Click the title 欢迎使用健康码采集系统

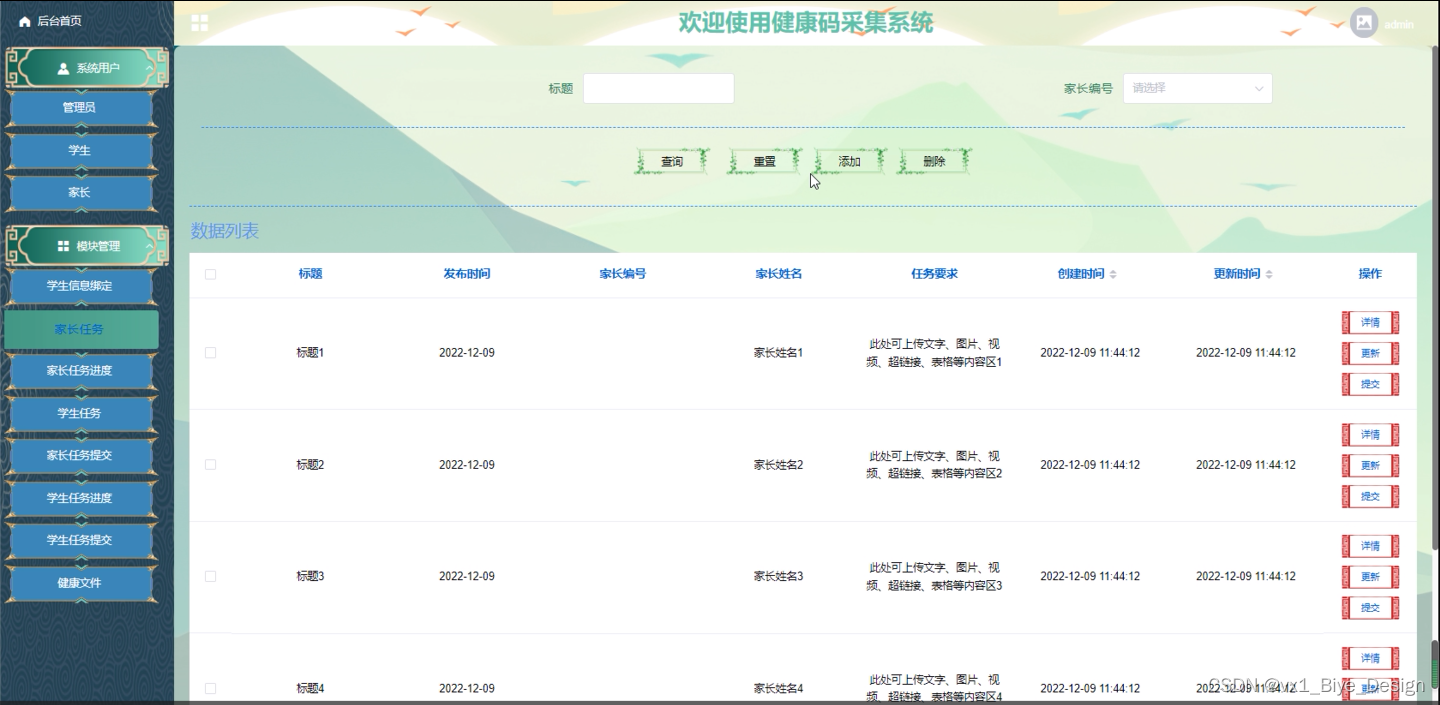coord(806,22)
